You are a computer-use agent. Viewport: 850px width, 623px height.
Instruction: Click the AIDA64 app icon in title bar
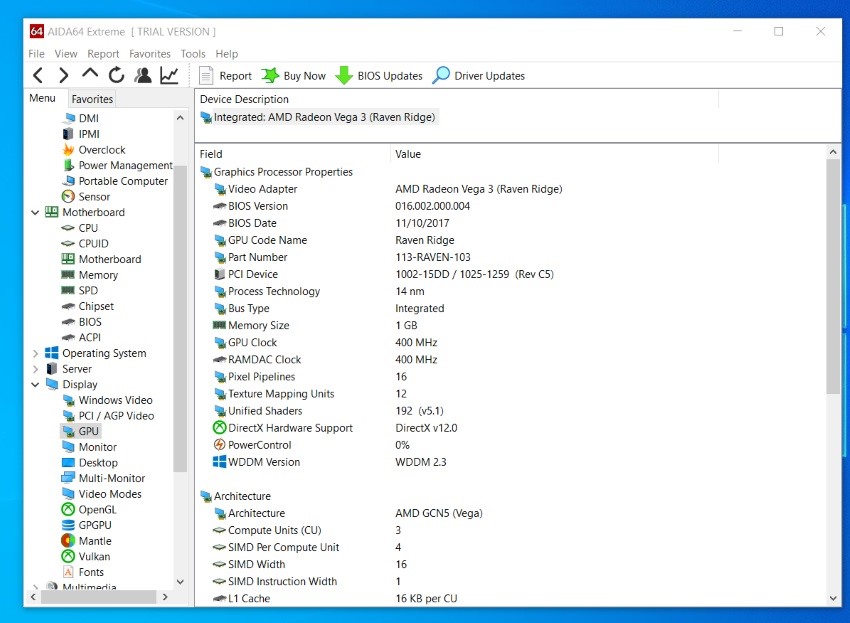click(36, 31)
